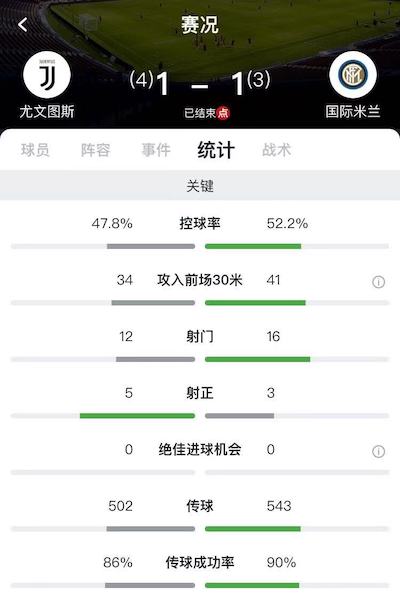Switch to the 球员 tab
The image size is (400, 595).
click(x=35, y=150)
